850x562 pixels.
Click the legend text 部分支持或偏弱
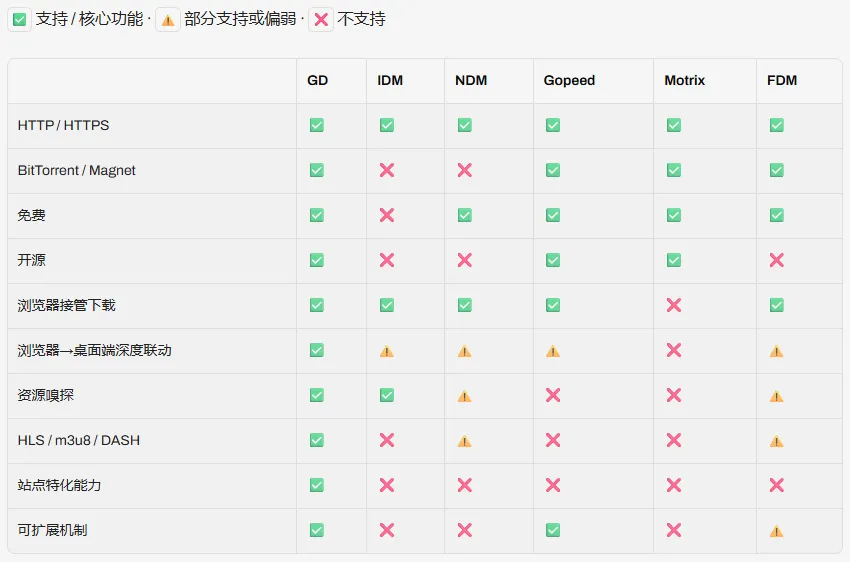pos(240,20)
